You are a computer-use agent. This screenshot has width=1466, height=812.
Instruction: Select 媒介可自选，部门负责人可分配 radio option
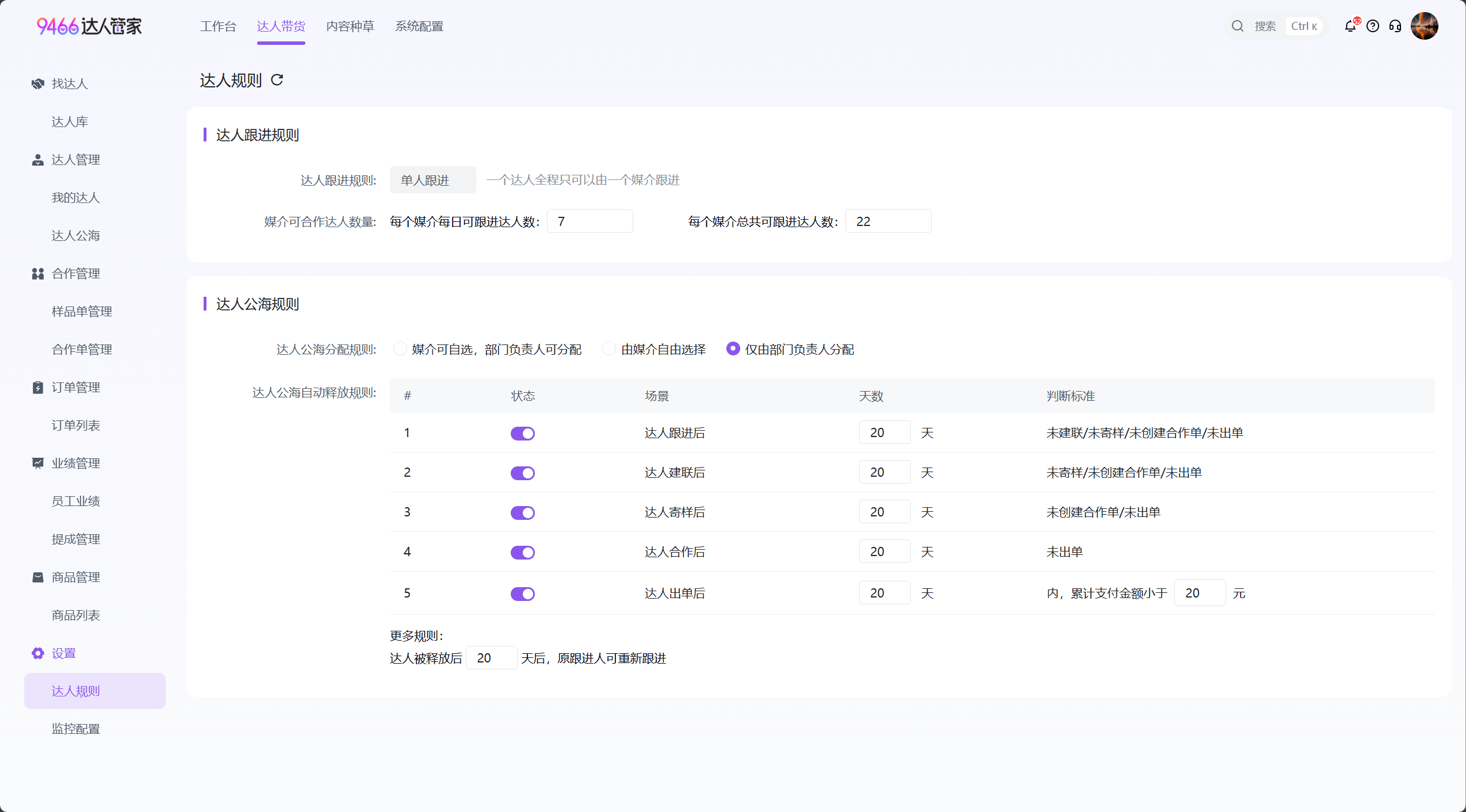pos(400,349)
